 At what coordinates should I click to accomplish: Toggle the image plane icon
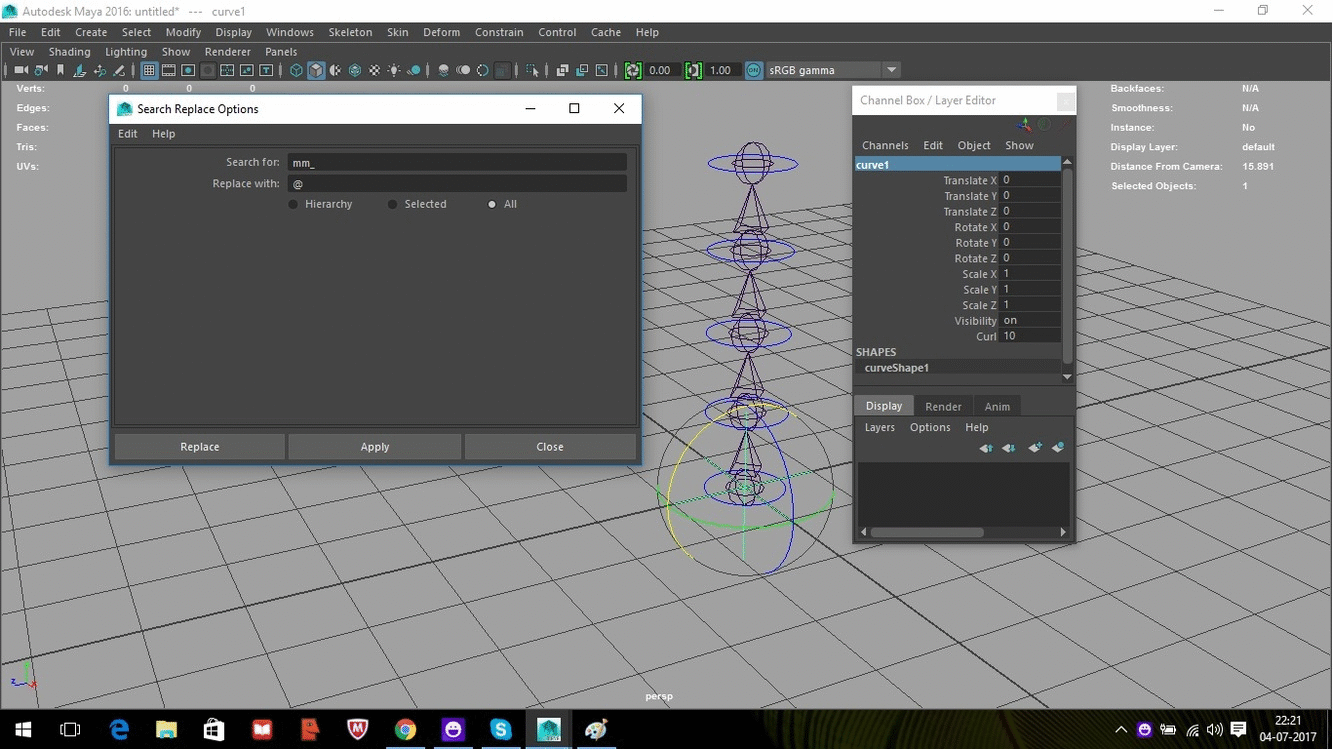tap(80, 70)
